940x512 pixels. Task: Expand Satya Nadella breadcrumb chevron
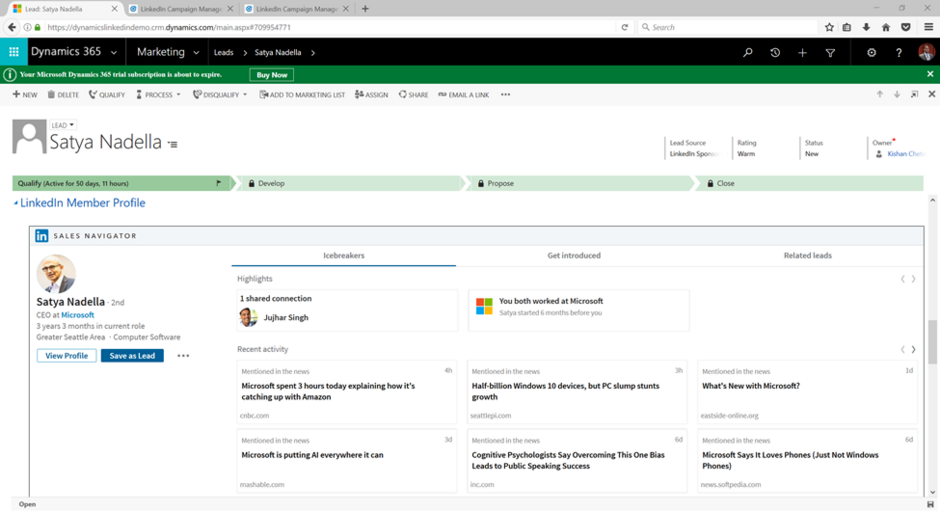pyautogui.click(x=313, y=53)
